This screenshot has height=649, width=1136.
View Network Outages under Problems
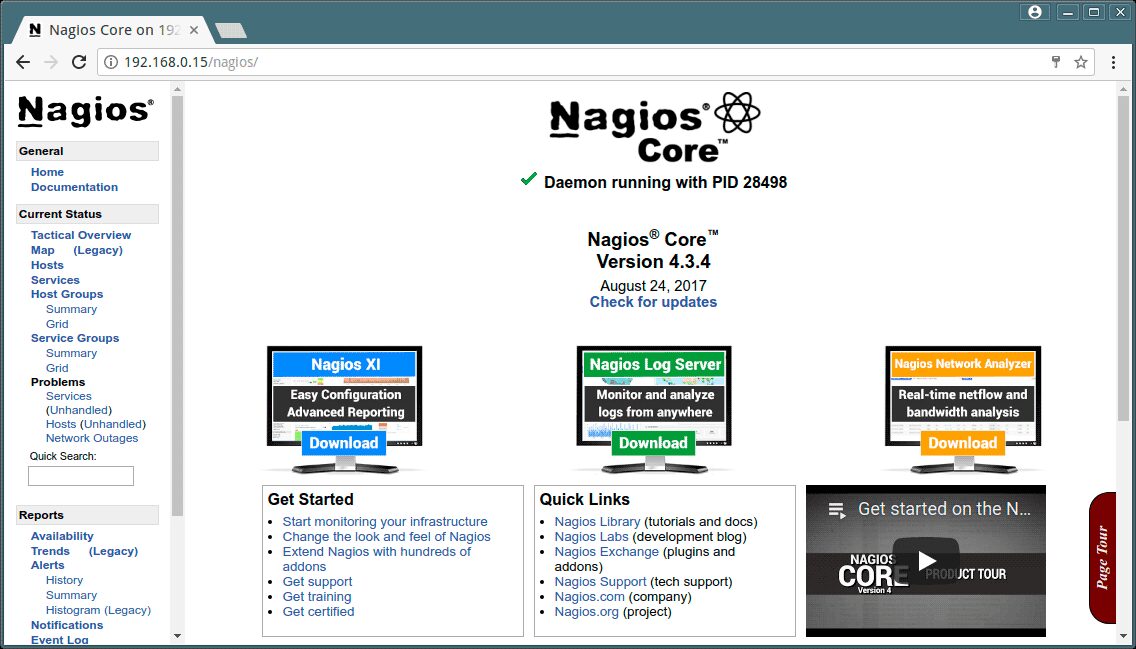(x=92, y=438)
